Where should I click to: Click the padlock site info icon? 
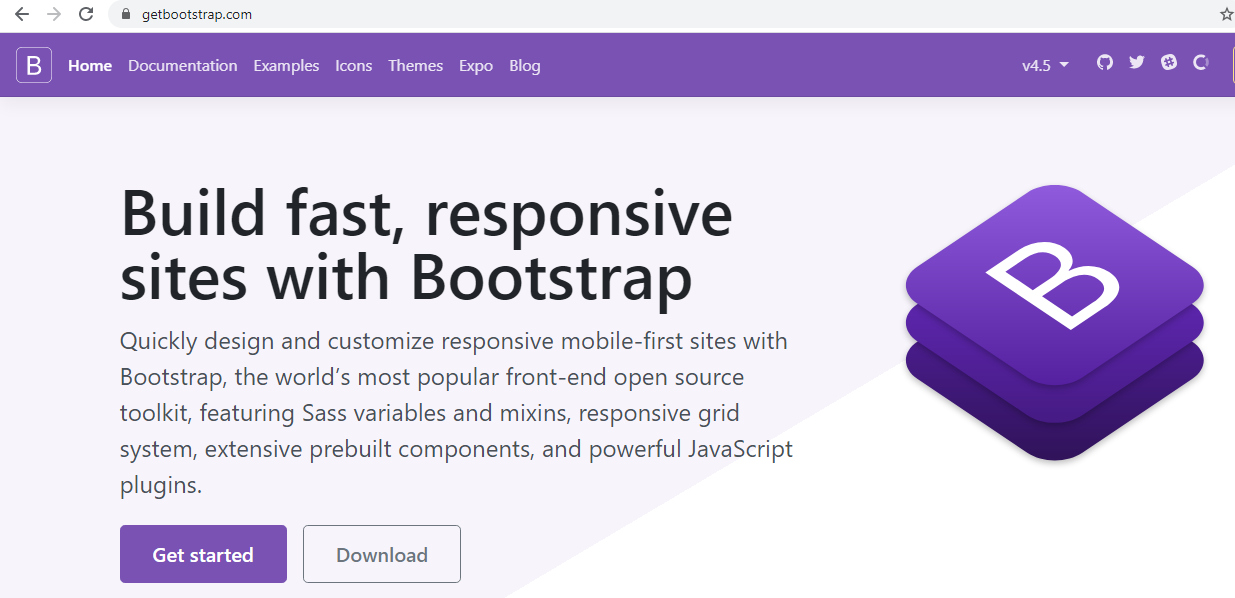point(125,14)
